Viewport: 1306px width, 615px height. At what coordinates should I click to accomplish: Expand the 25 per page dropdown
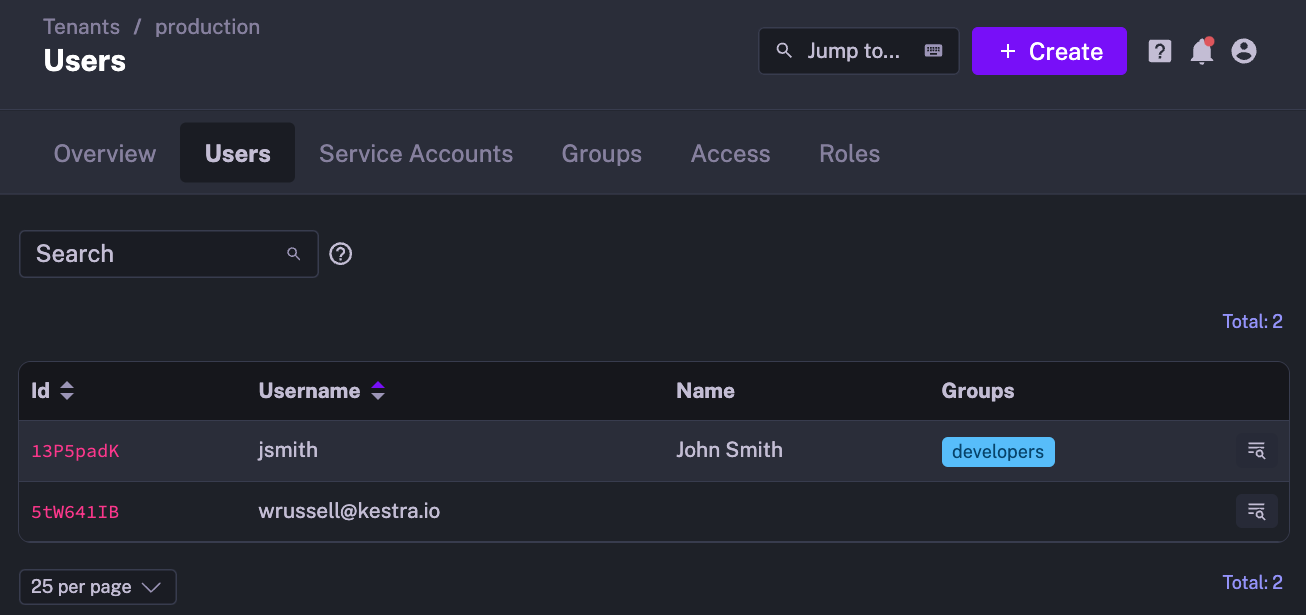click(97, 587)
